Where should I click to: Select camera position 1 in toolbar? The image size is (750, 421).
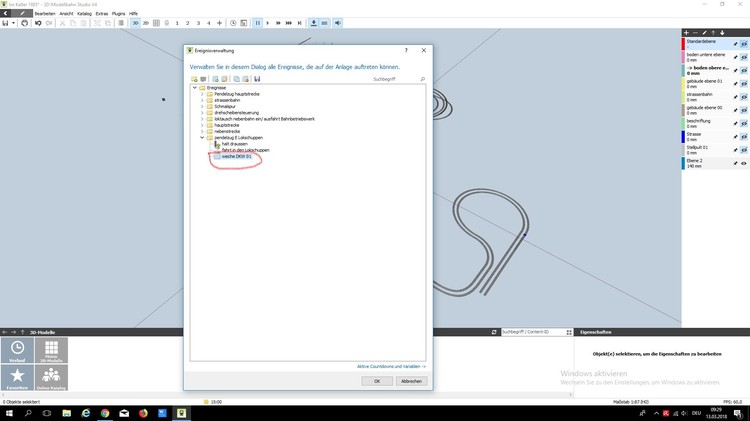coord(177,23)
